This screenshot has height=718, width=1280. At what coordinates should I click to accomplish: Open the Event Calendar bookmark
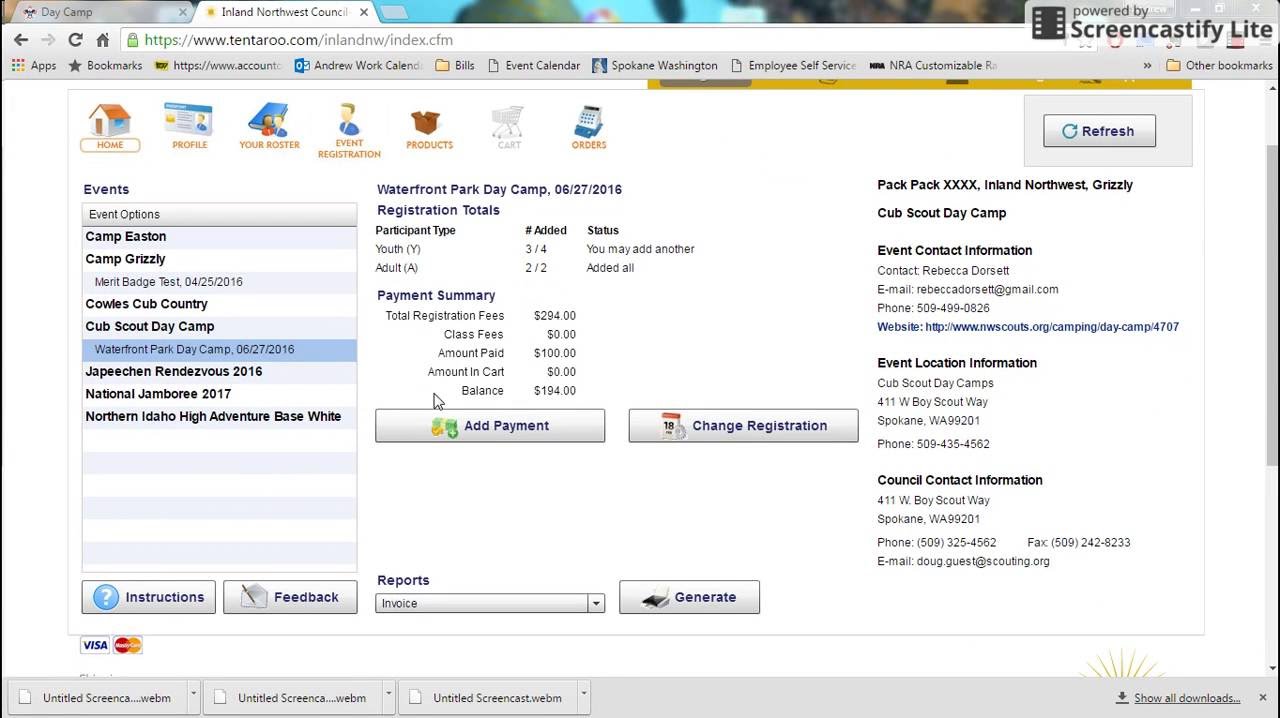point(533,66)
